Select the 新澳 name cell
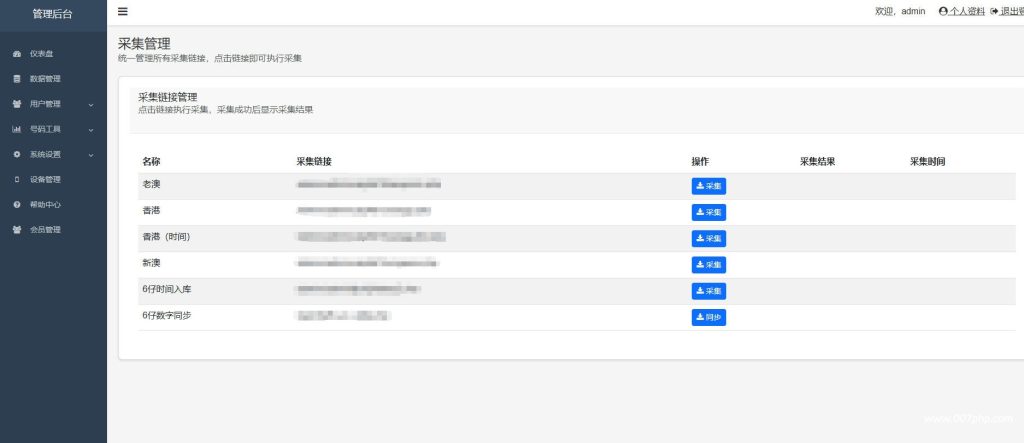Viewport: 1024px width, 443px height. click(152, 263)
